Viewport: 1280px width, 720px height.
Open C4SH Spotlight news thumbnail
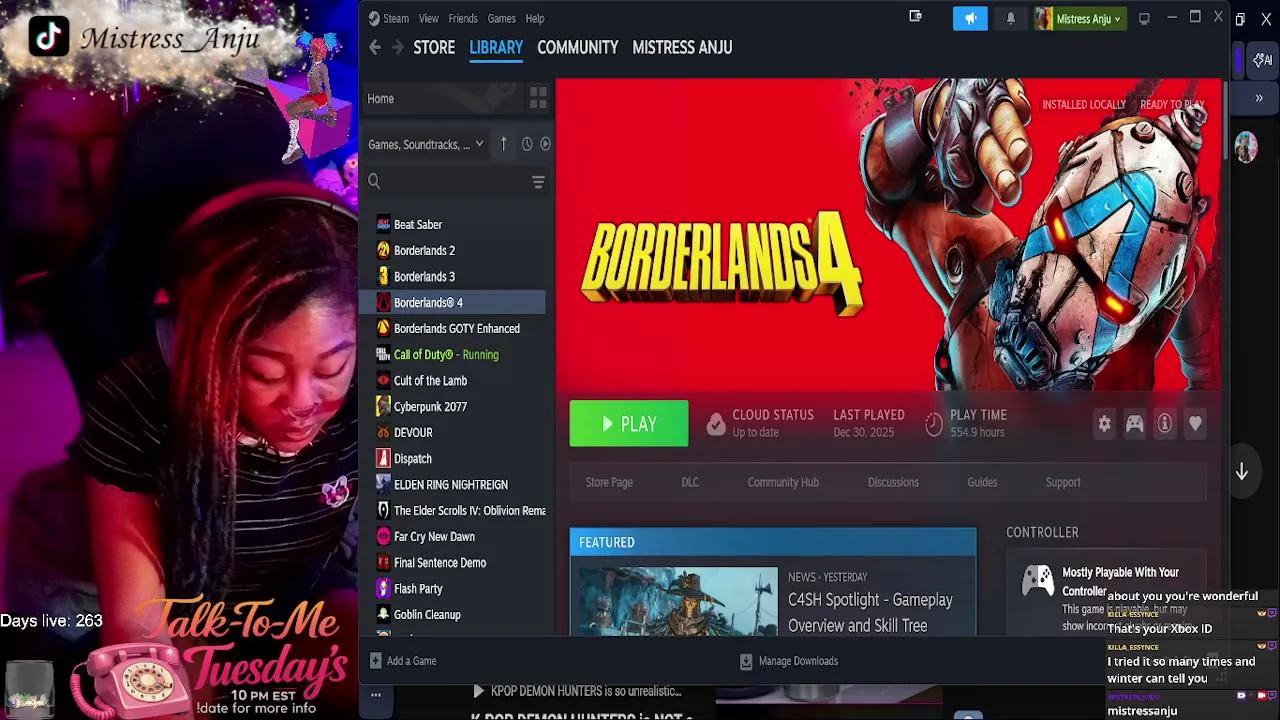point(678,601)
